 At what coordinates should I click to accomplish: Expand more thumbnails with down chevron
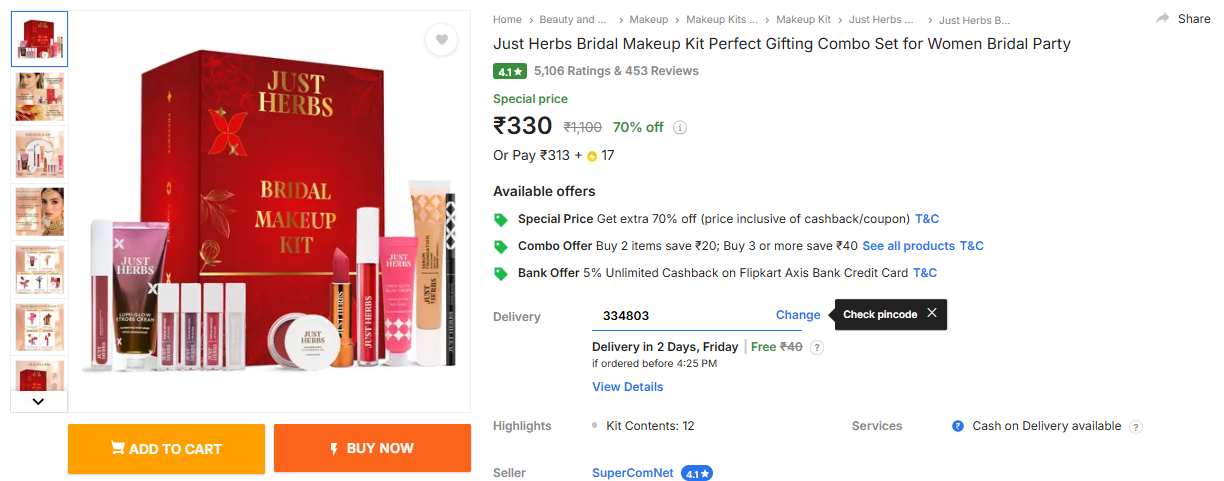point(39,401)
